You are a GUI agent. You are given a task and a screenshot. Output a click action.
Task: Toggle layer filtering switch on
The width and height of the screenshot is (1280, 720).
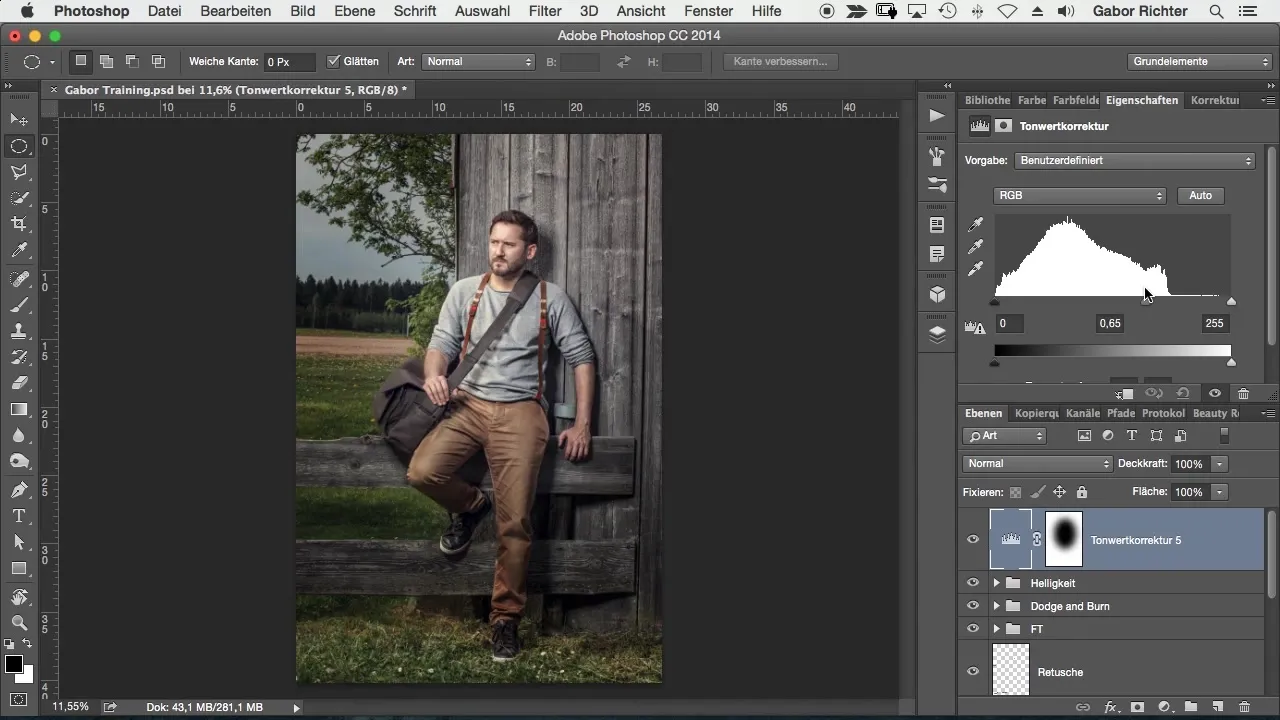(1224, 436)
